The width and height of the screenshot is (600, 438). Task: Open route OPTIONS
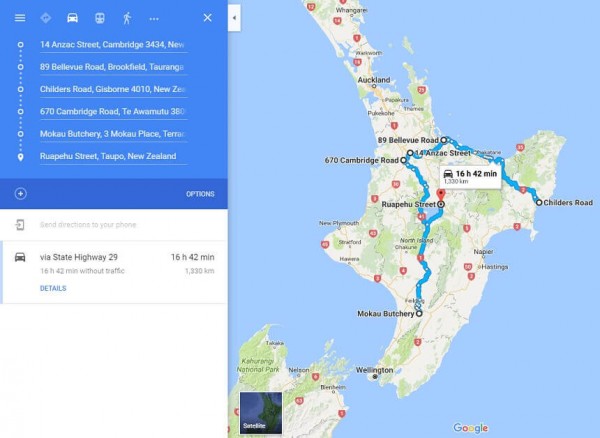200,194
